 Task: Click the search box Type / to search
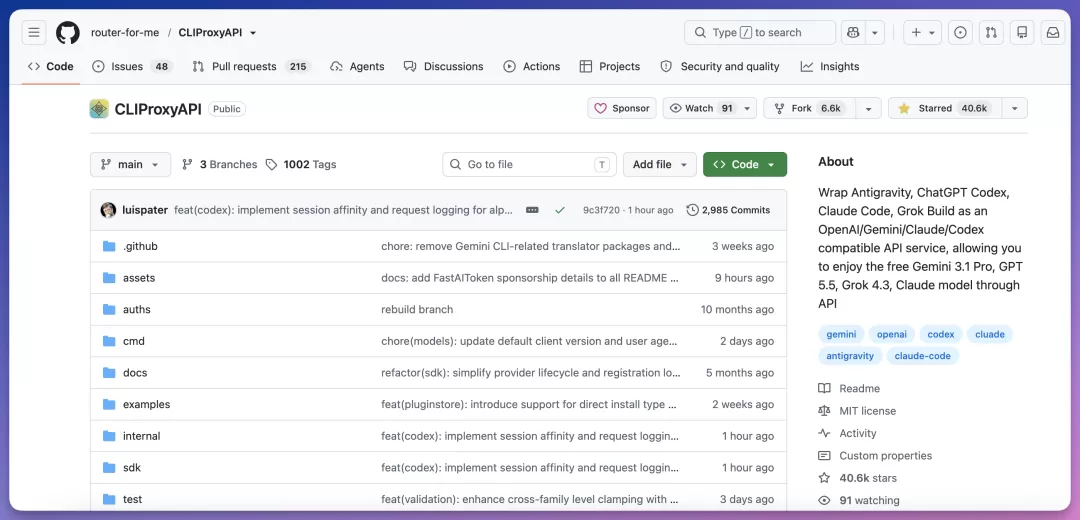pyautogui.click(x=760, y=32)
